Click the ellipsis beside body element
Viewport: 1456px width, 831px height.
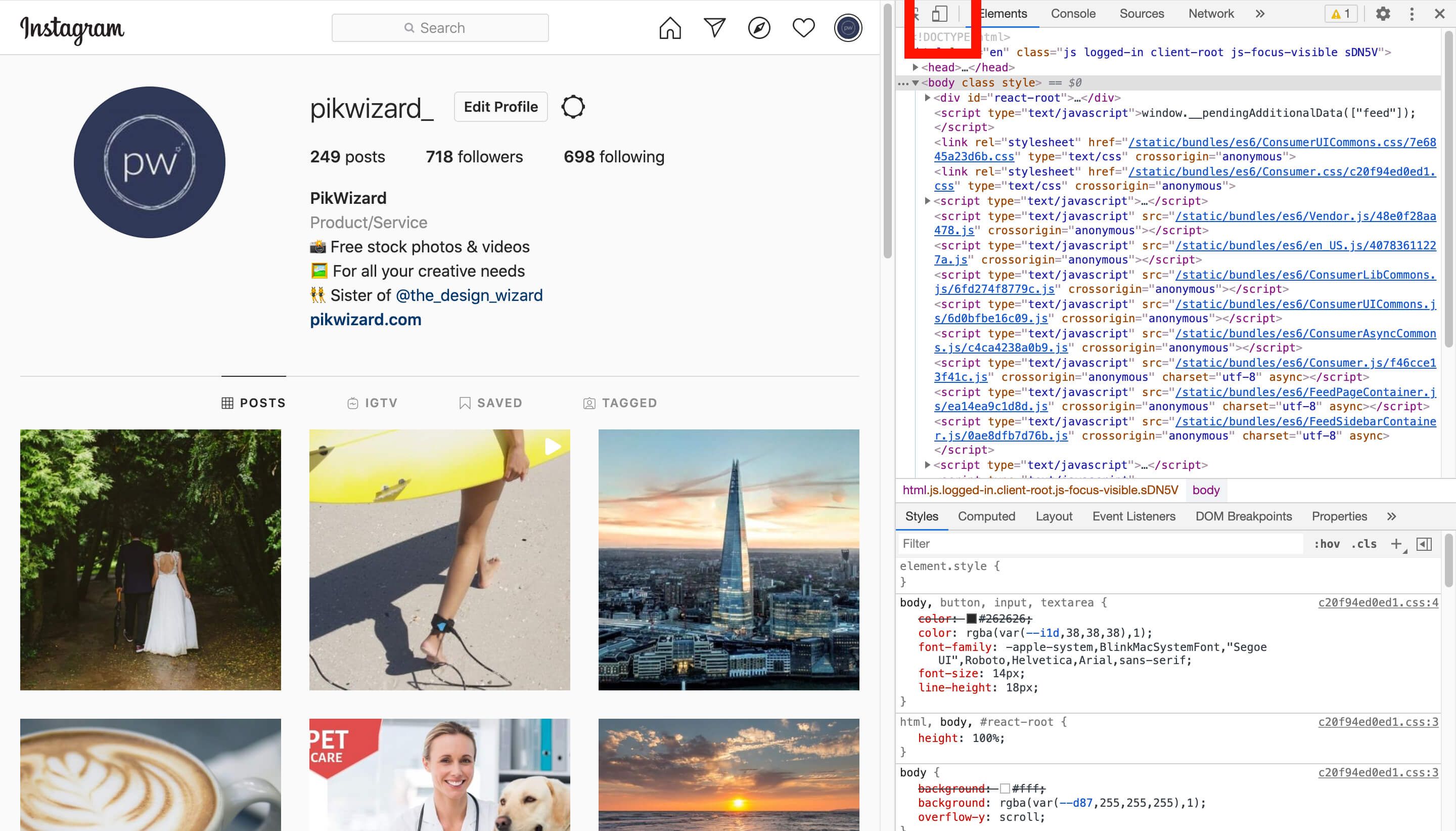point(903,83)
